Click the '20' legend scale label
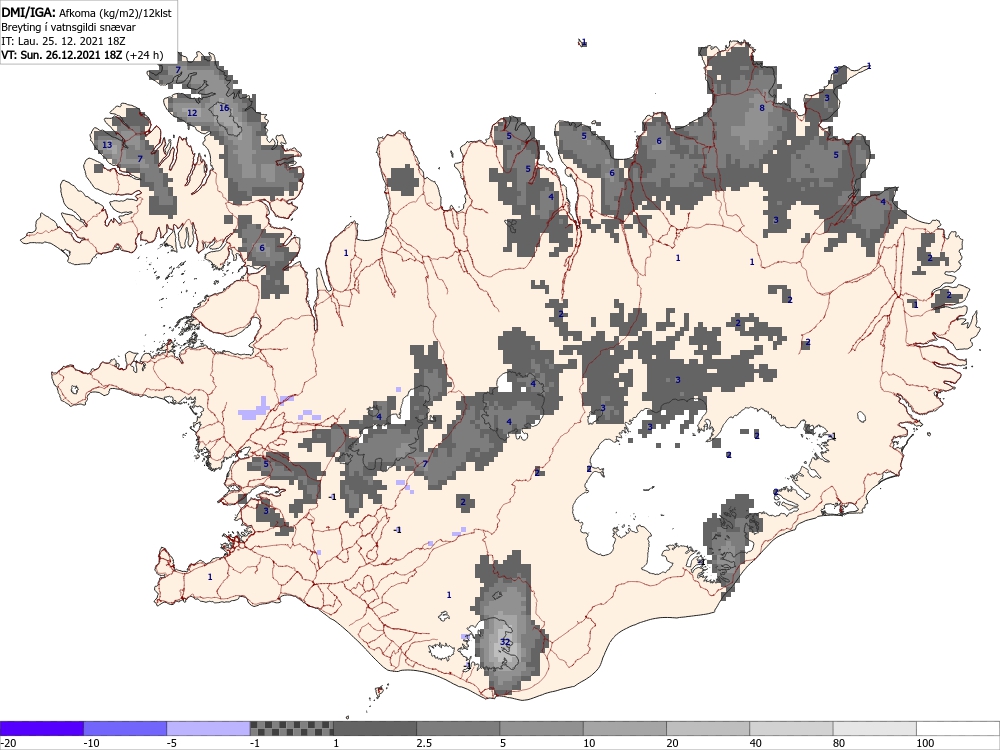The image size is (1000, 750). (672, 743)
